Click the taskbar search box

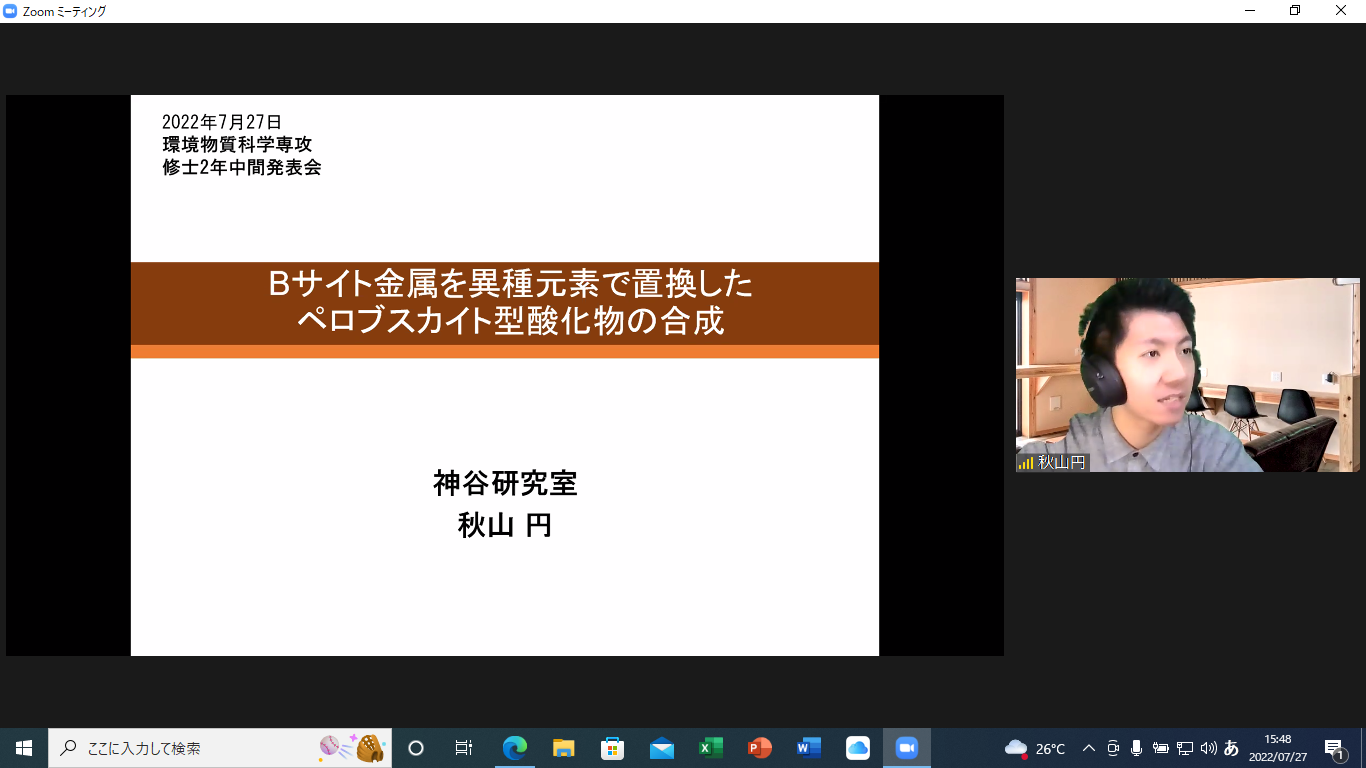(220, 748)
